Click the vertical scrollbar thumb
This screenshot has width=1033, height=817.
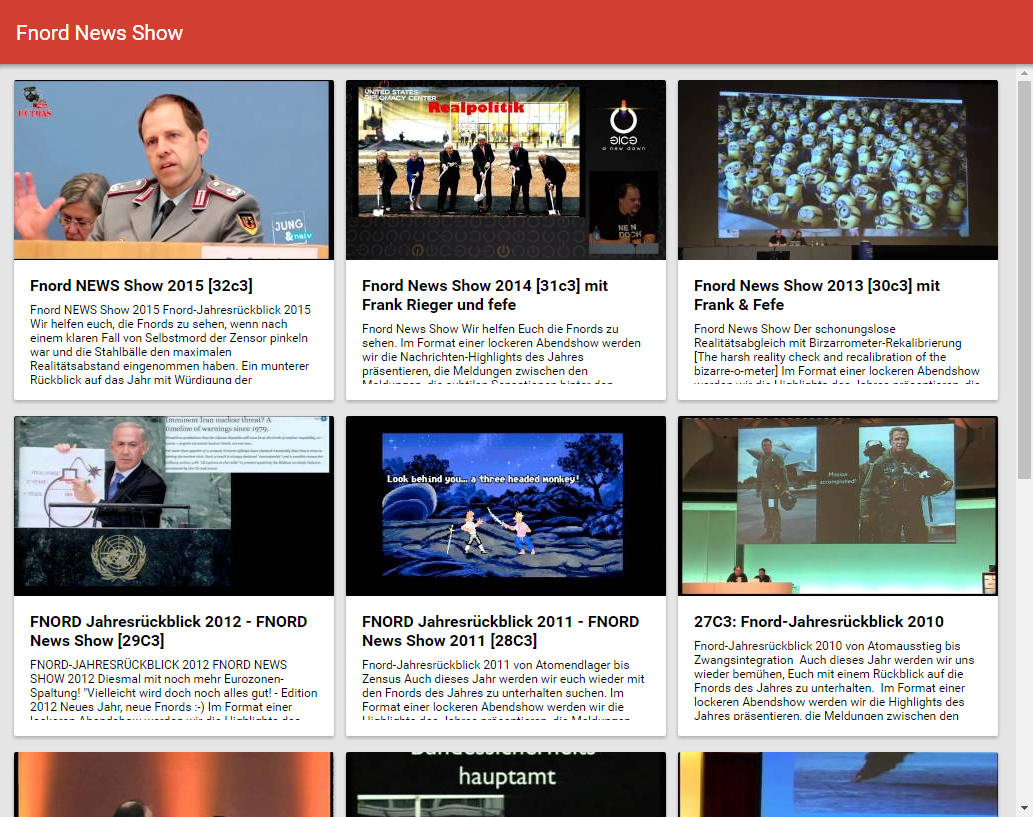(1024, 280)
